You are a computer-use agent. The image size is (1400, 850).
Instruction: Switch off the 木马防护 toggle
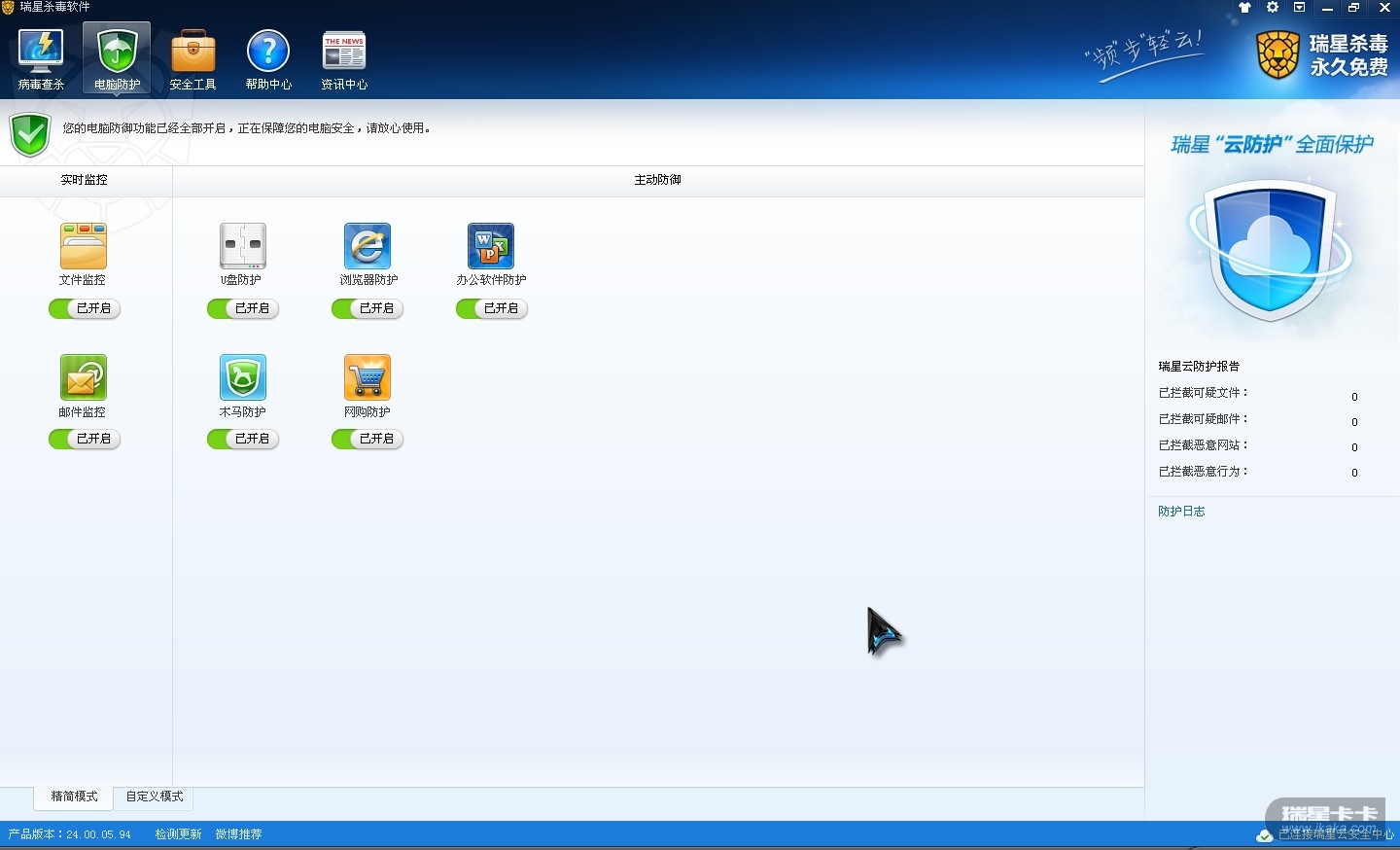coord(243,440)
